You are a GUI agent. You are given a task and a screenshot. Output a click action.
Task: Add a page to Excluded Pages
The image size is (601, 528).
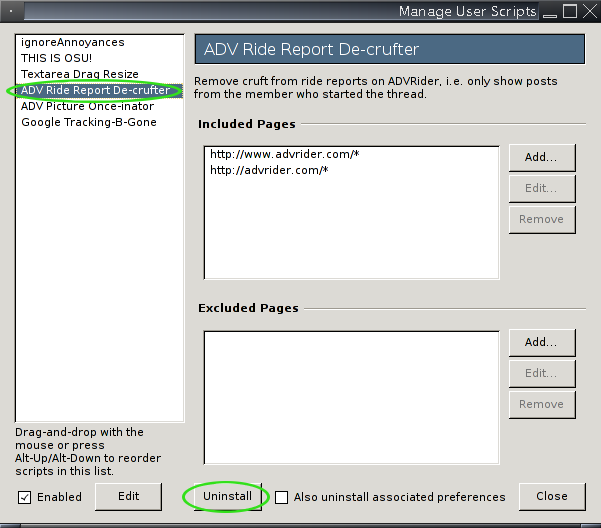tap(542, 343)
